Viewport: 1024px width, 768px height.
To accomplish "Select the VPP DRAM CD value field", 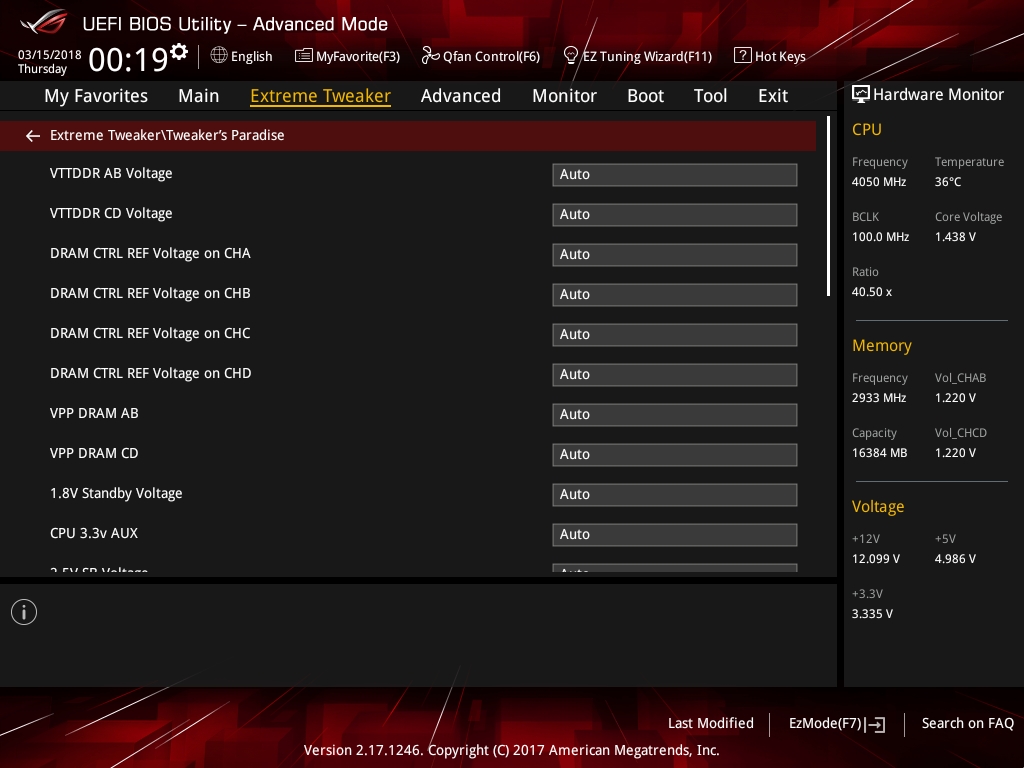I will point(675,455).
